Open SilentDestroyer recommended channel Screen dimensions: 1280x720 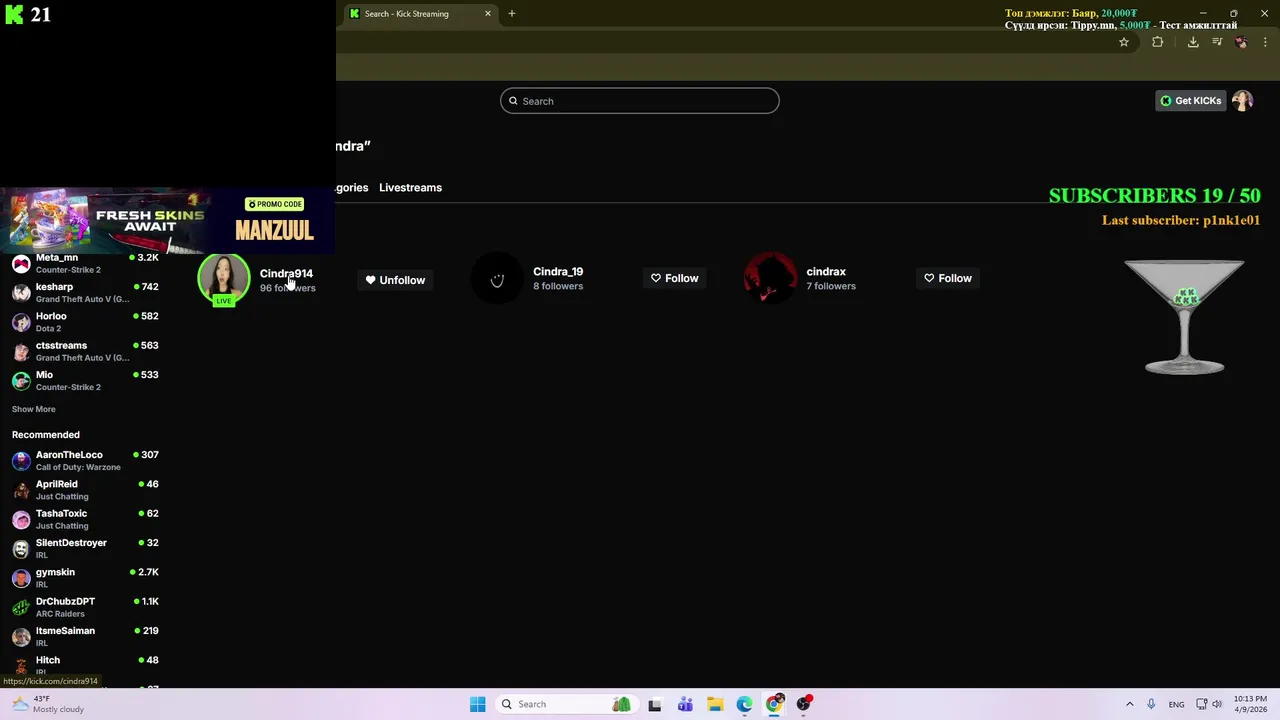coord(85,549)
